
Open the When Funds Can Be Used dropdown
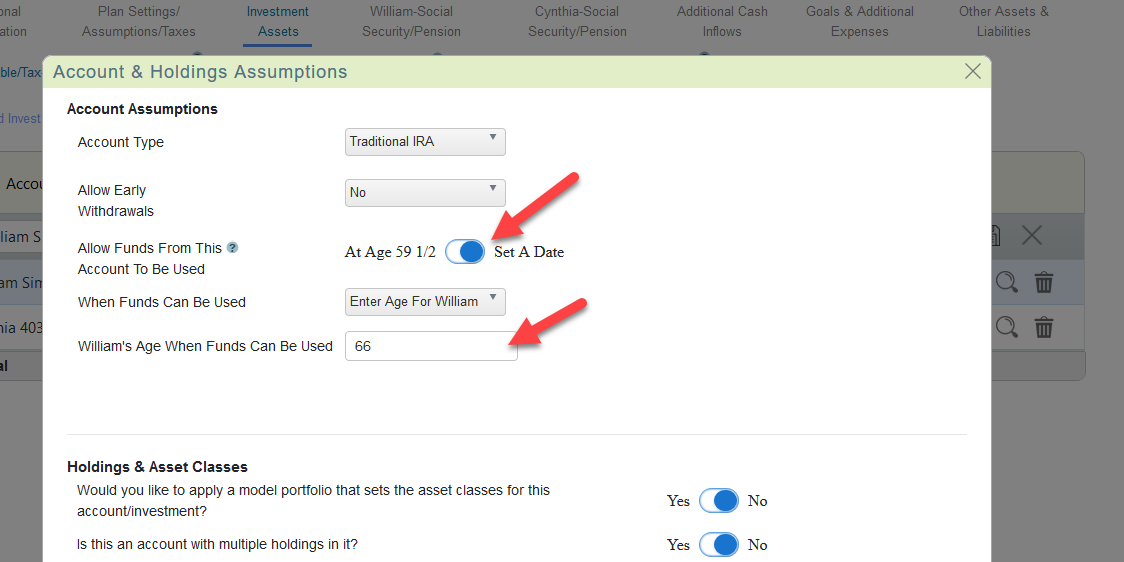(425, 302)
